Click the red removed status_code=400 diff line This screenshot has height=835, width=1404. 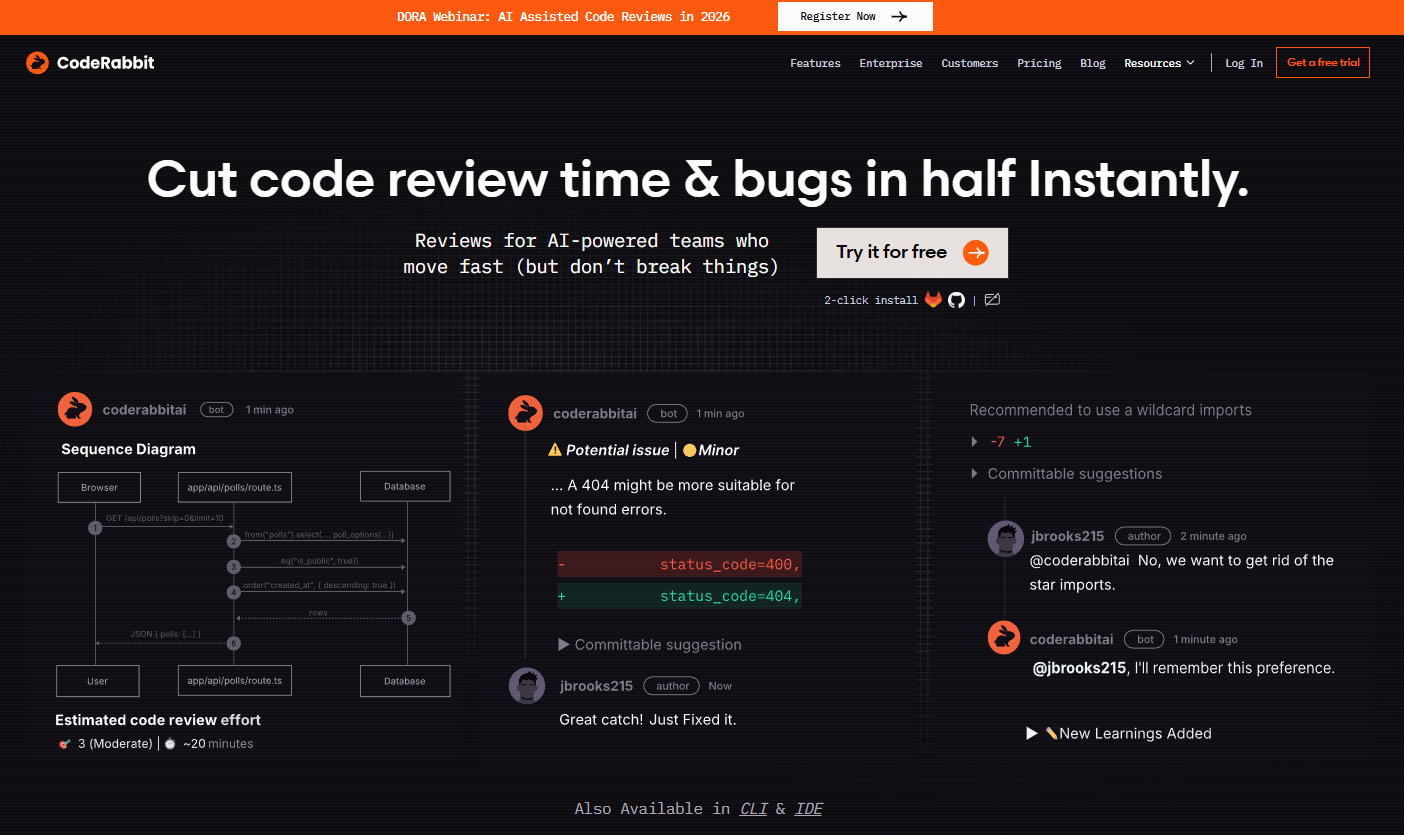coord(679,564)
